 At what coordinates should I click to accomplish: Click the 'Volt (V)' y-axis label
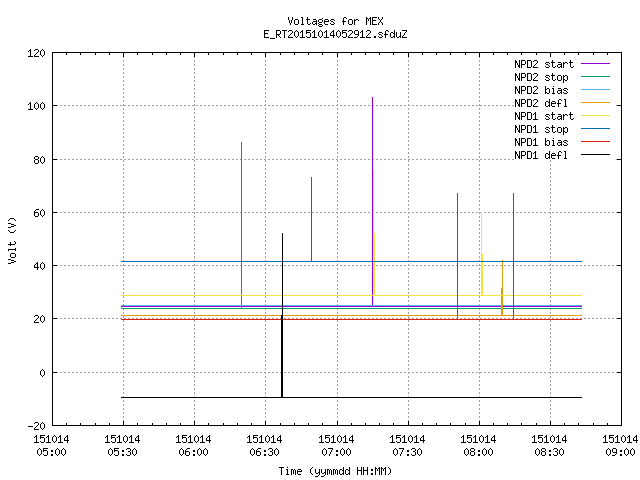(13, 241)
